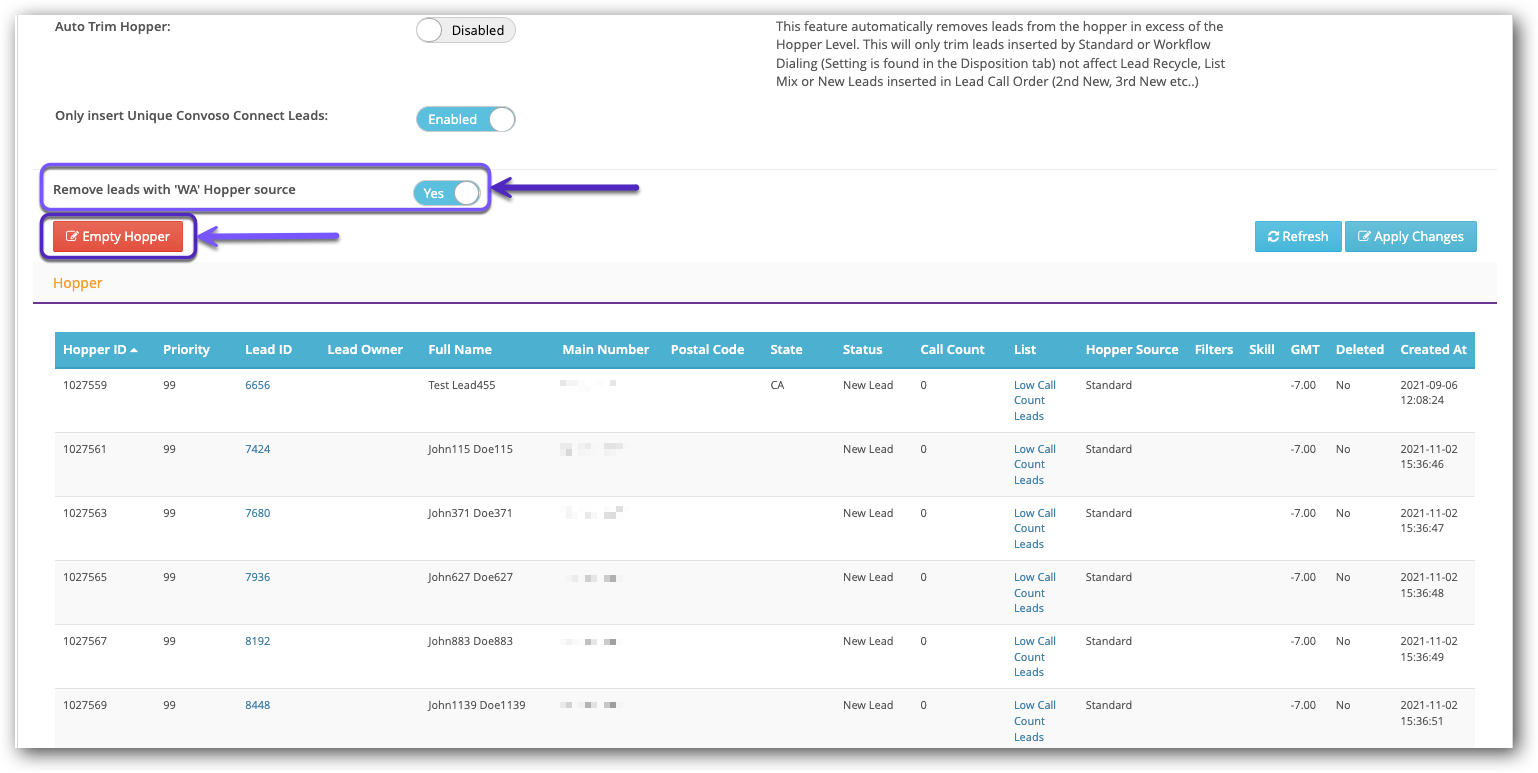Click created timestamp 2021-11-02 15:36:46
The image size is (1538, 773).
pyautogui.click(x=1429, y=457)
